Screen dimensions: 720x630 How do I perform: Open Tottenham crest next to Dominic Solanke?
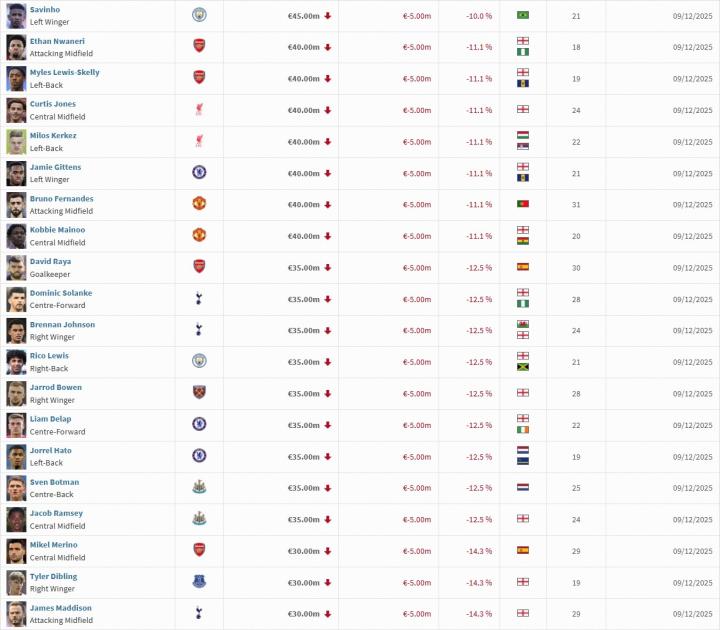click(198, 299)
